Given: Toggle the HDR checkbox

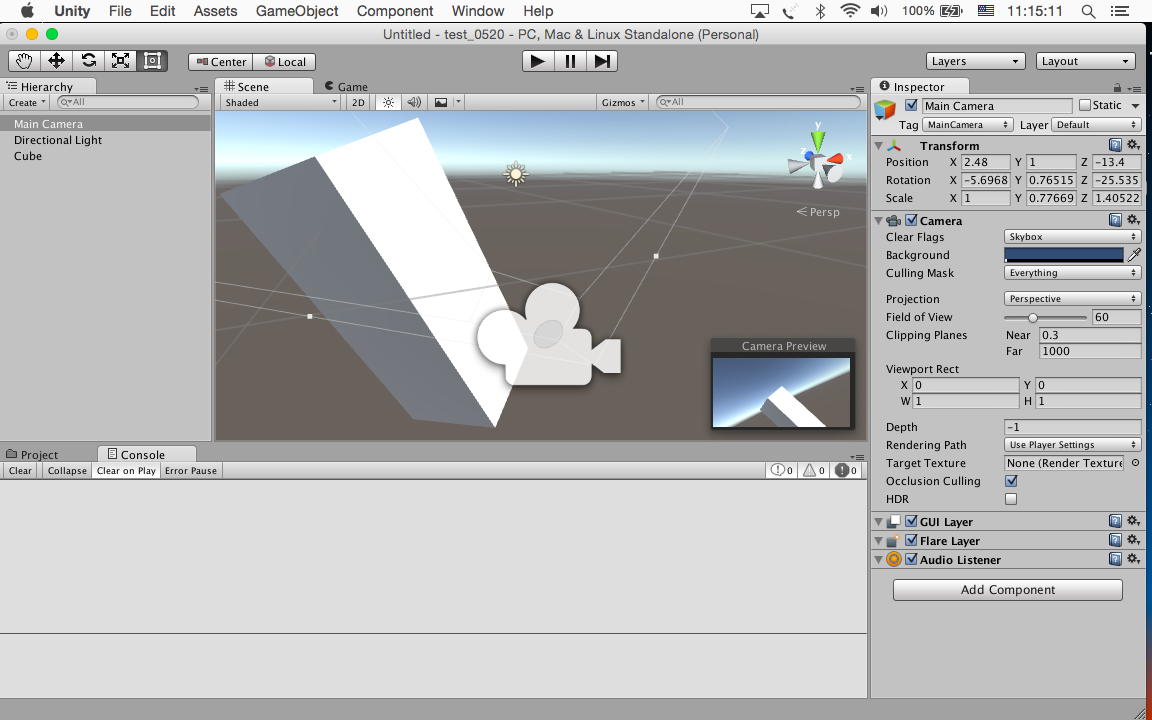Looking at the screenshot, I should [1011, 499].
